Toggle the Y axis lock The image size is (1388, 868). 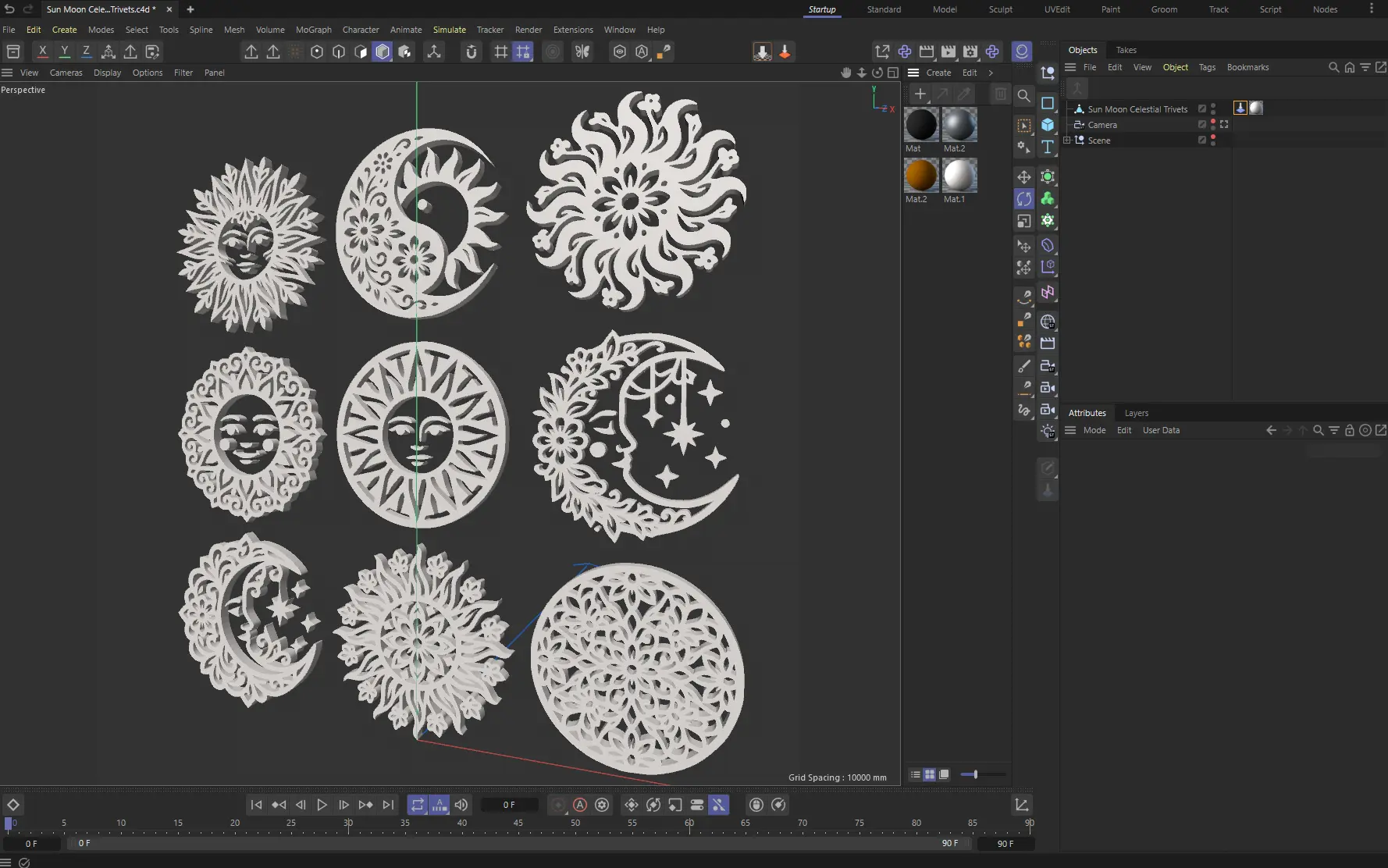tap(65, 52)
